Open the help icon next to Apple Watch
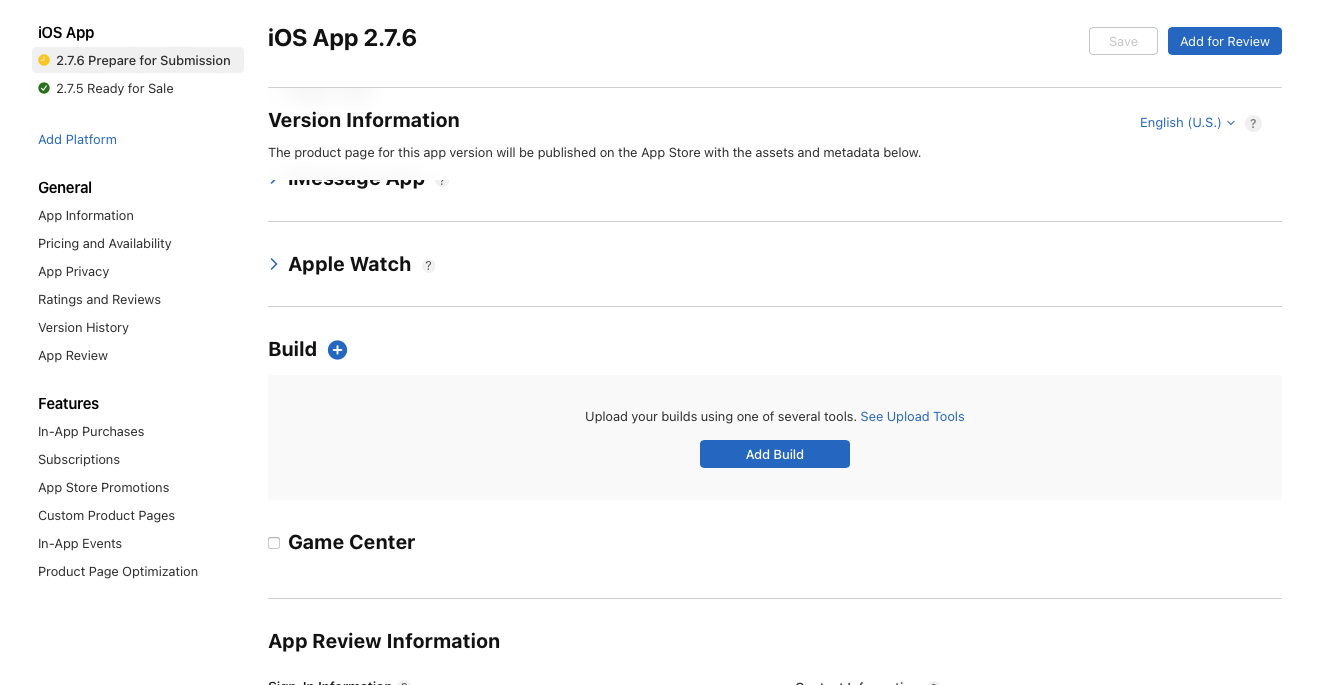1321x685 pixels. (428, 266)
